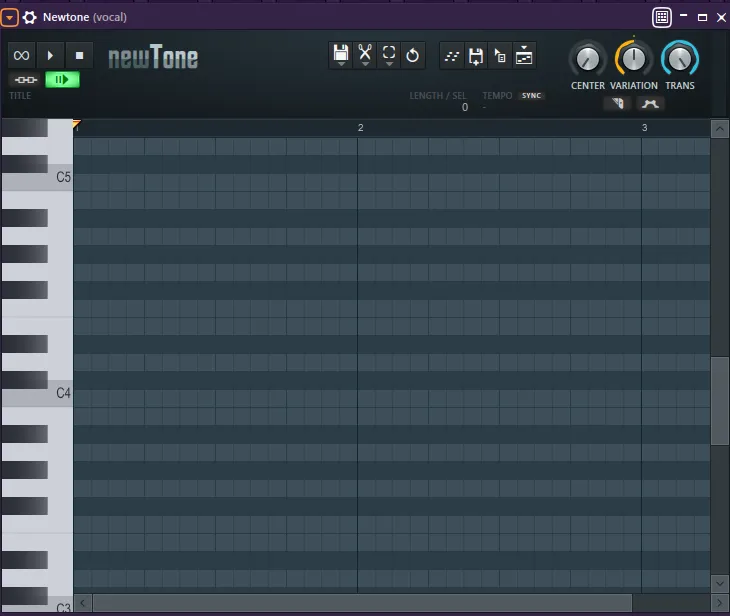Click the detached-window grid icon in title bar
Viewport: 730px width, 616px height.
click(x=661, y=17)
